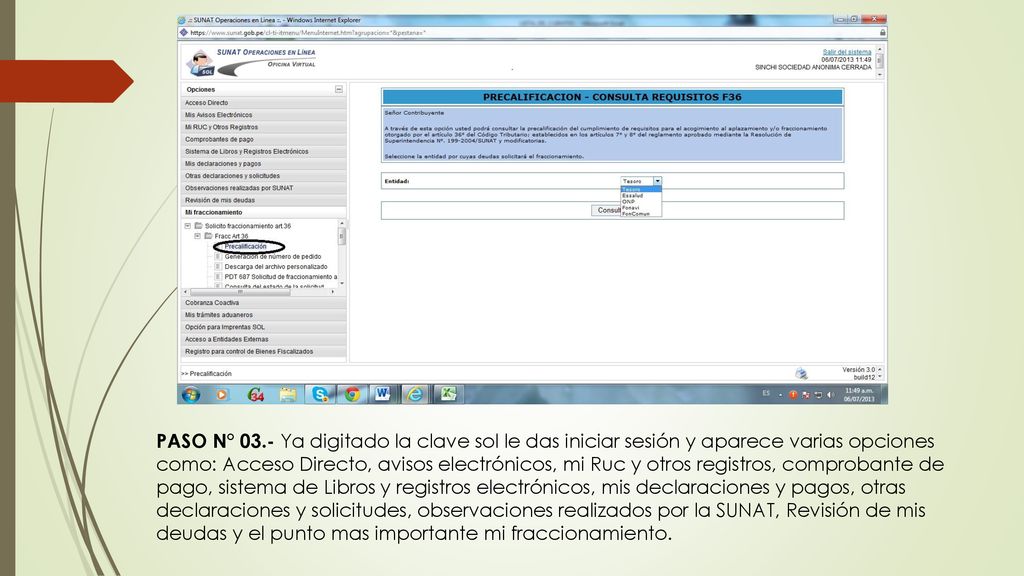Click document icon beside PDT 687 Solicitud

218,277
